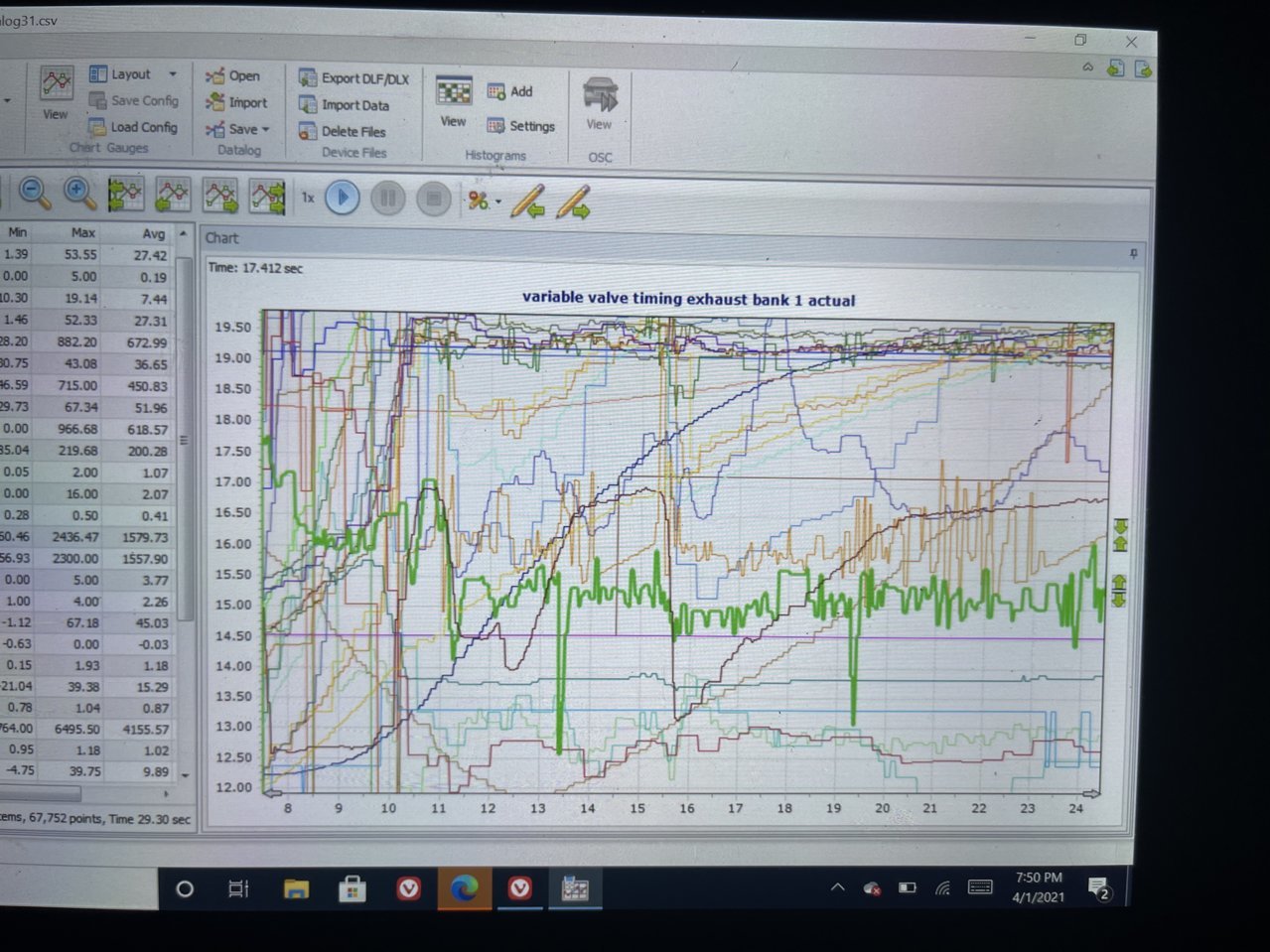Show hidden system tray icons
The image size is (1270, 952).
pyautogui.click(x=837, y=887)
